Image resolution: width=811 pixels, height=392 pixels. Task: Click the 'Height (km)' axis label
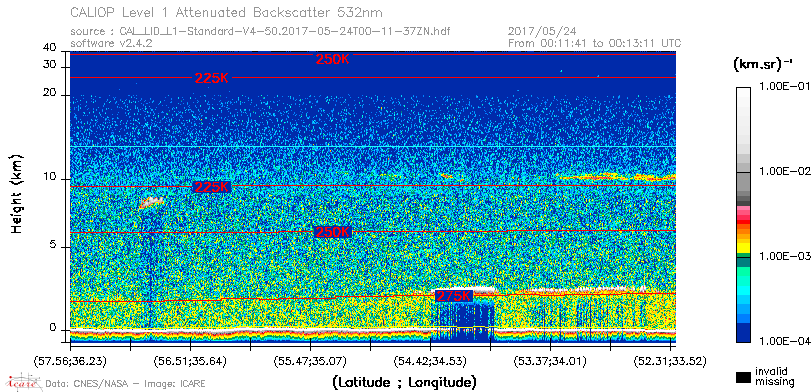pyautogui.click(x=17, y=193)
